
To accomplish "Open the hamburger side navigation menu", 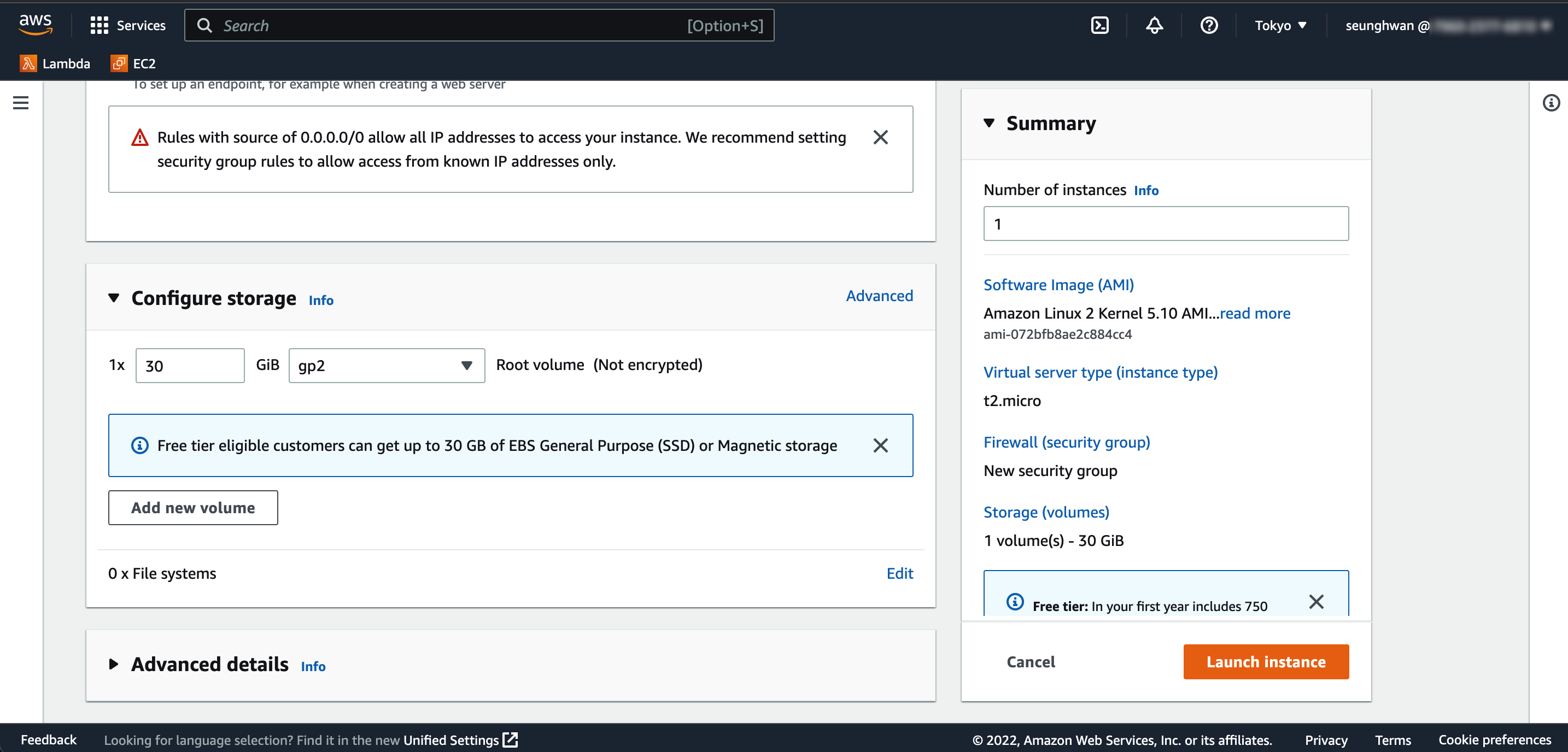I will [21, 103].
